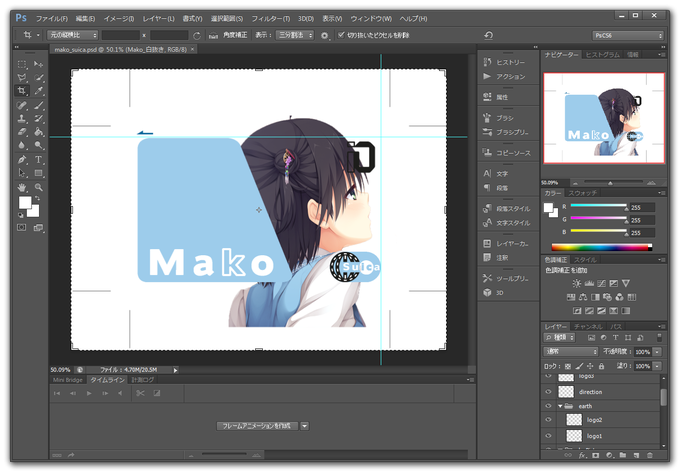Click the navigator preview thumbnail

pyautogui.click(x=604, y=118)
